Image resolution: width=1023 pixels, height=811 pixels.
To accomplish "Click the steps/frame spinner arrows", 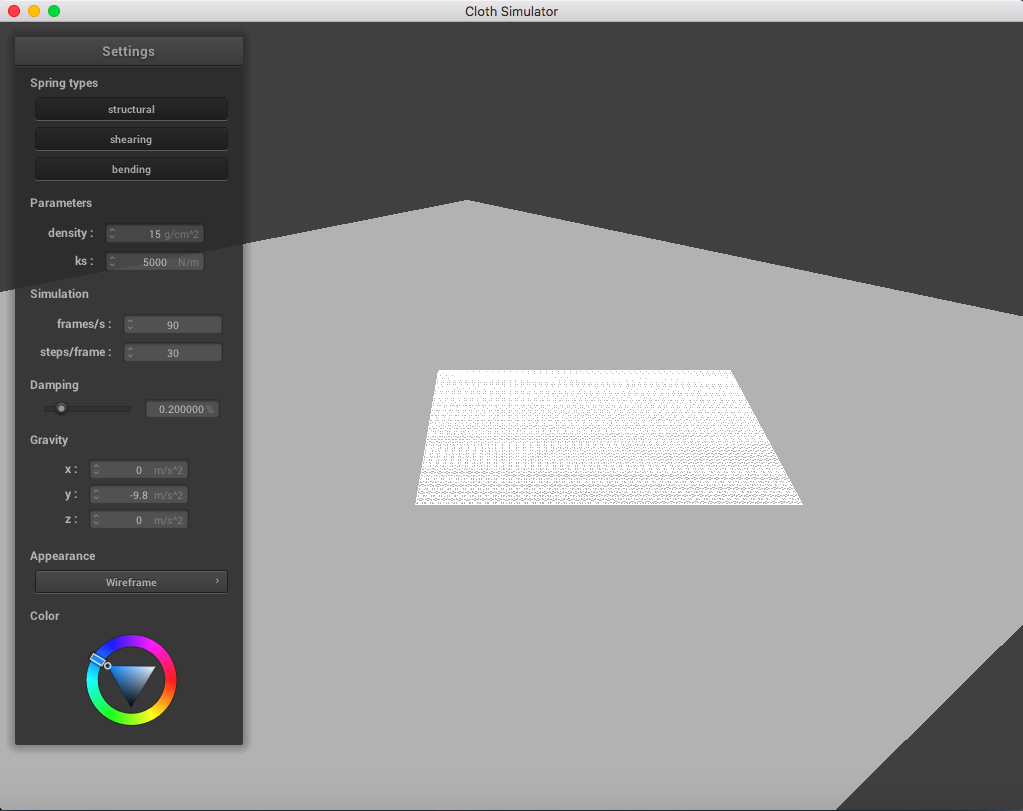I will (x=130, y=352).
